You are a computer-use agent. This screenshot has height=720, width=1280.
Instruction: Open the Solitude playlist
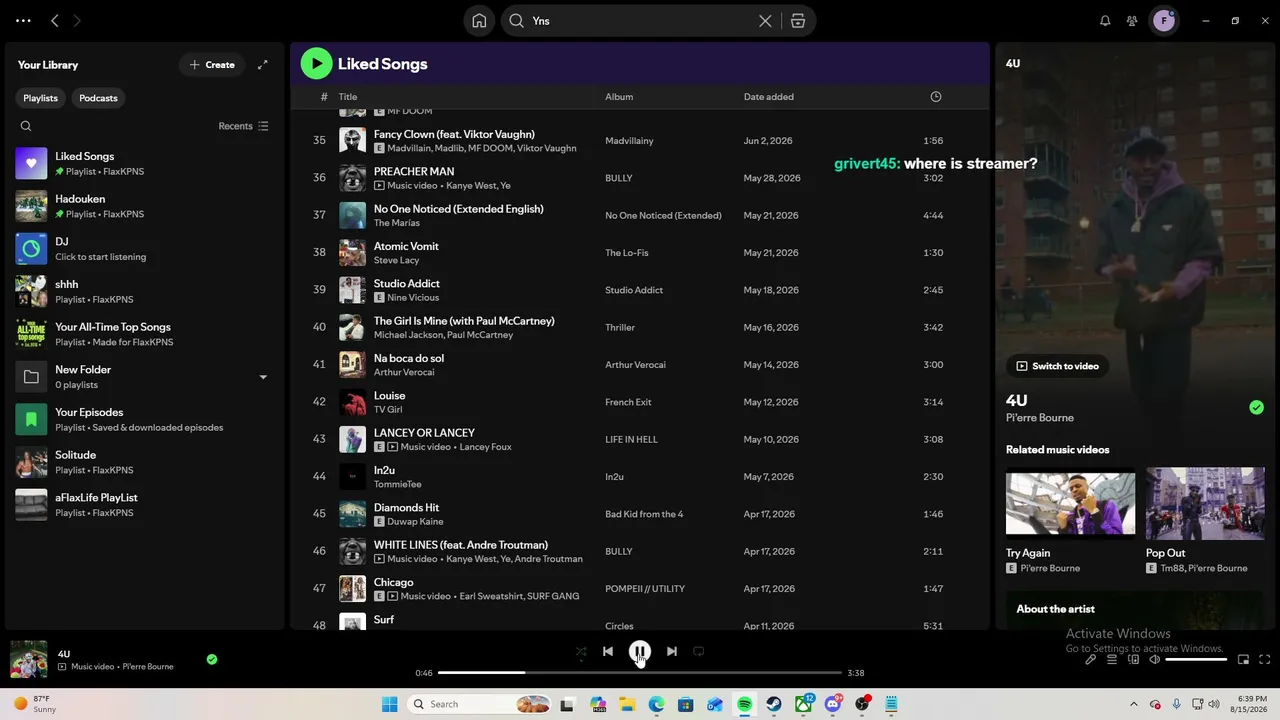[143, 462]
